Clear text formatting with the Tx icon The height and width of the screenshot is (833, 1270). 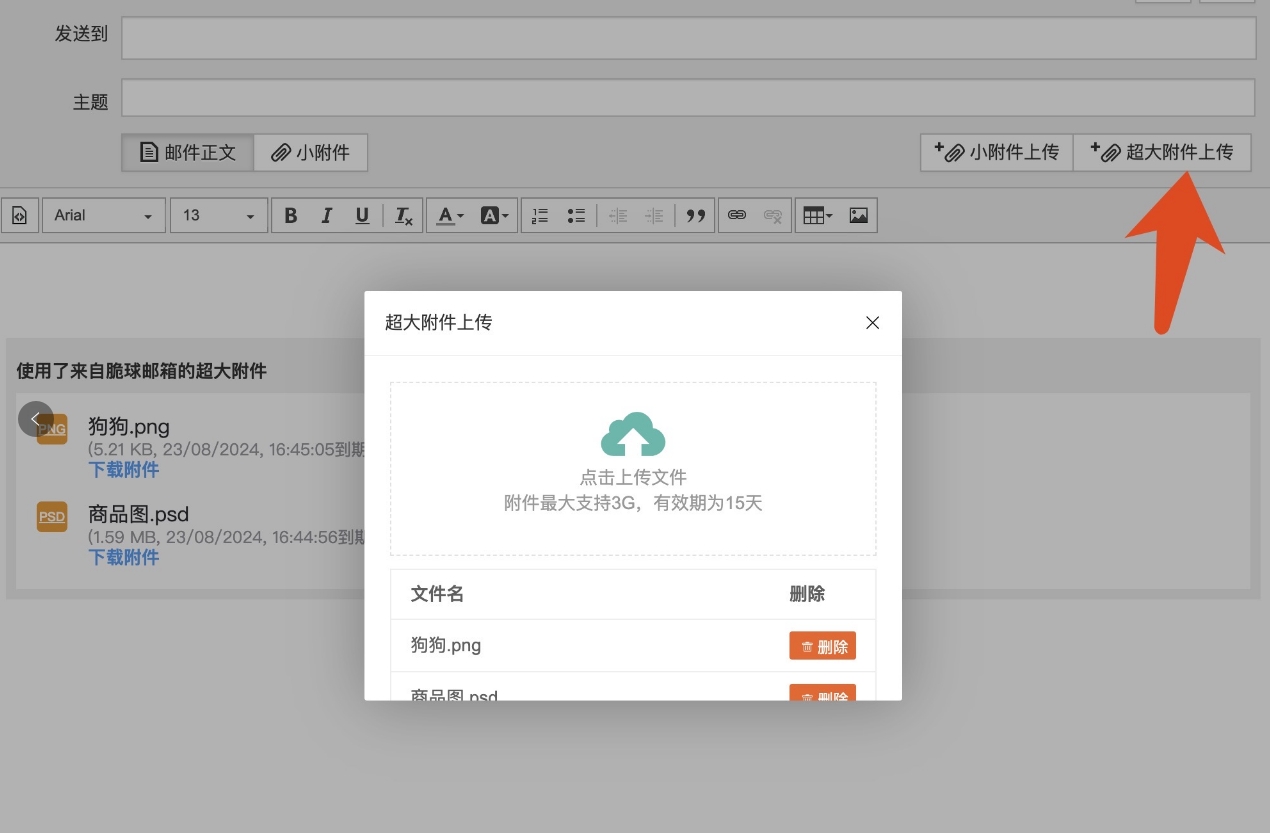click(x=402, y=214)
